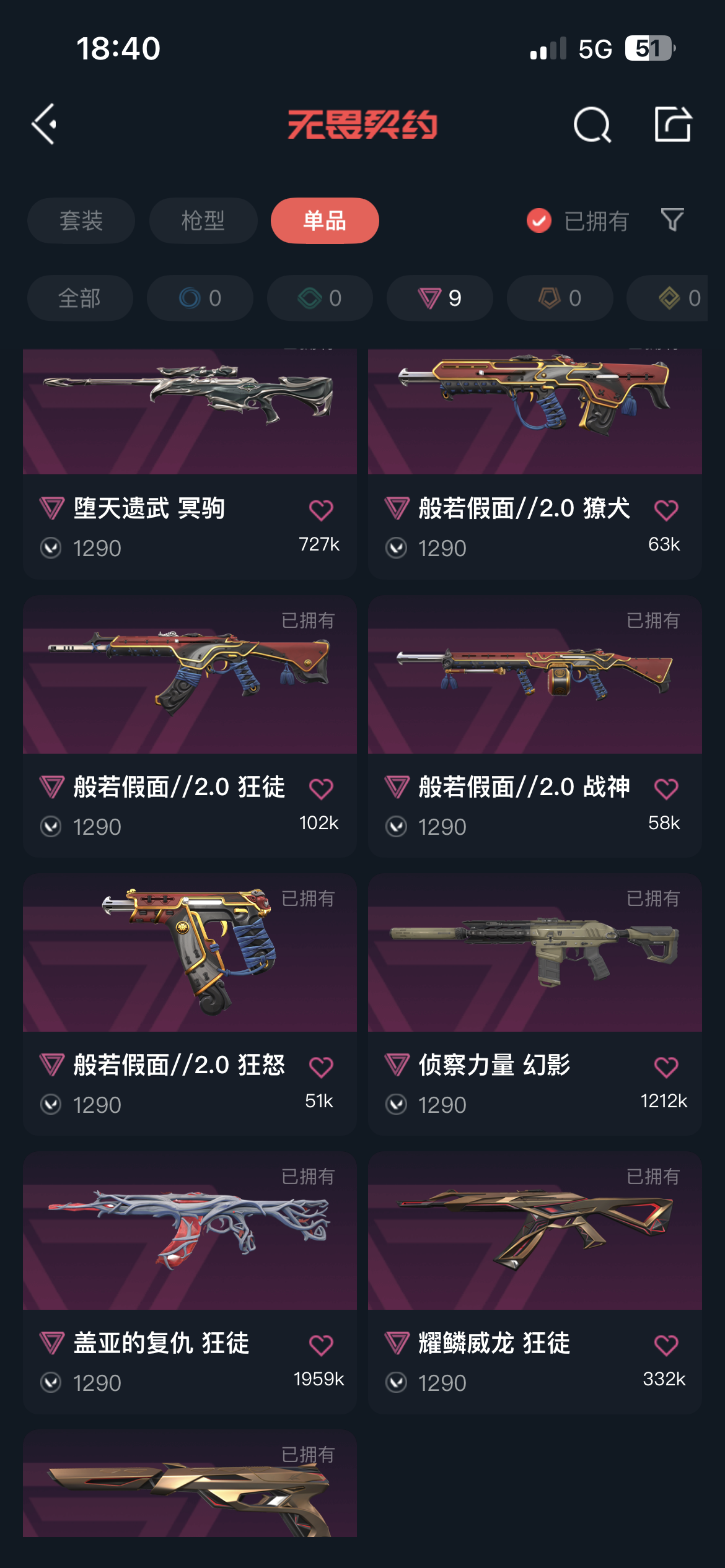The height and width of the screenshot is (1568, 725).
Task: Select the blue circle tier filter
Action: pos(200,298)
